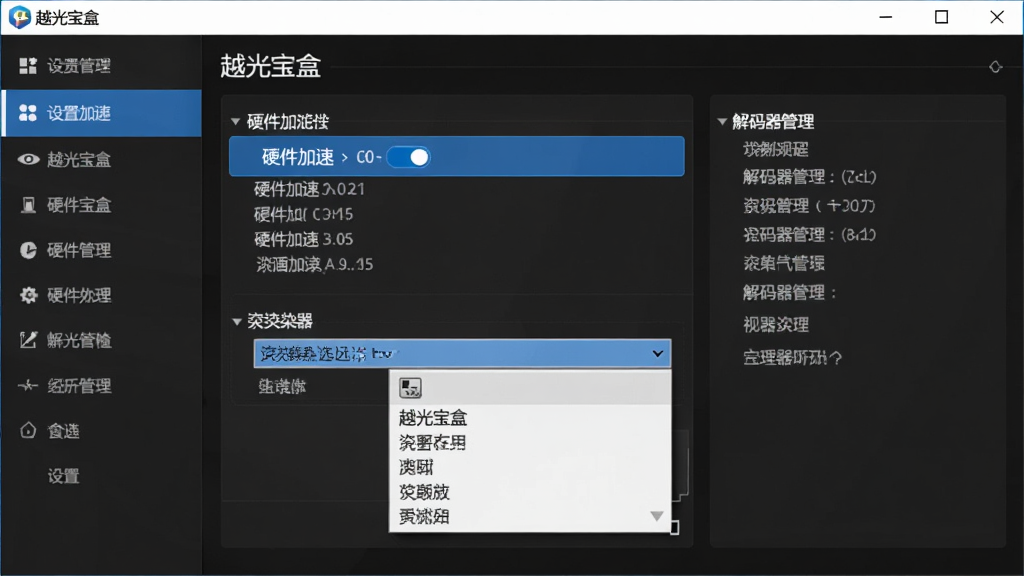1024x576 pixels.
Task: Click the app logo in the title bar
Action: tap(19, 18)
